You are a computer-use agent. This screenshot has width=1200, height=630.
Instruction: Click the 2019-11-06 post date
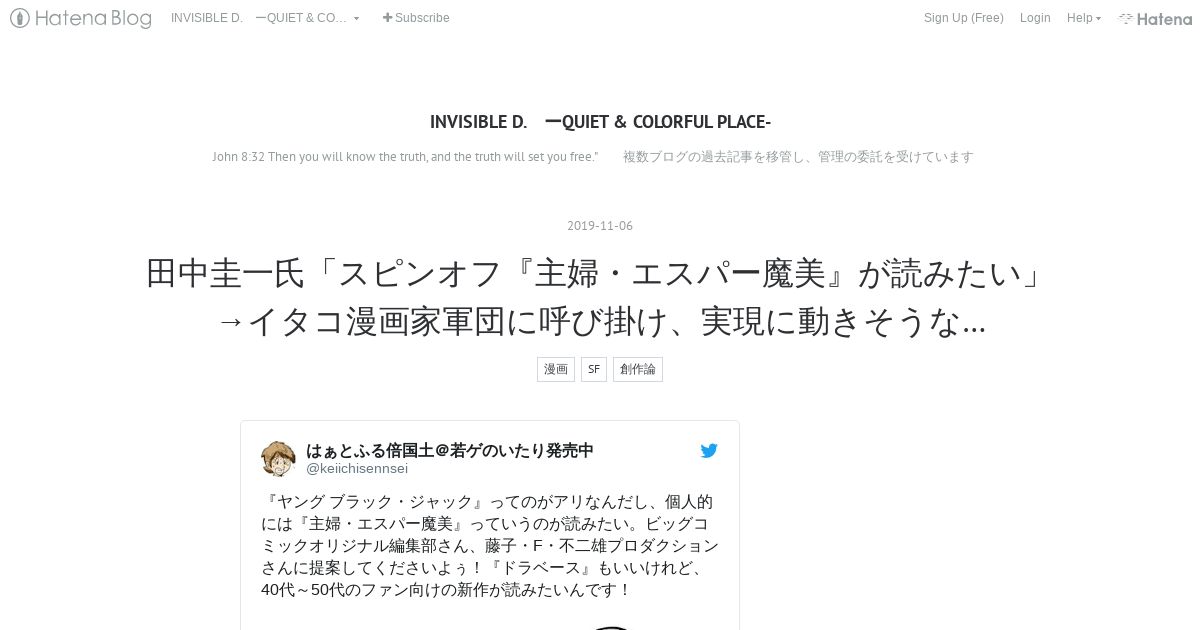600,226
